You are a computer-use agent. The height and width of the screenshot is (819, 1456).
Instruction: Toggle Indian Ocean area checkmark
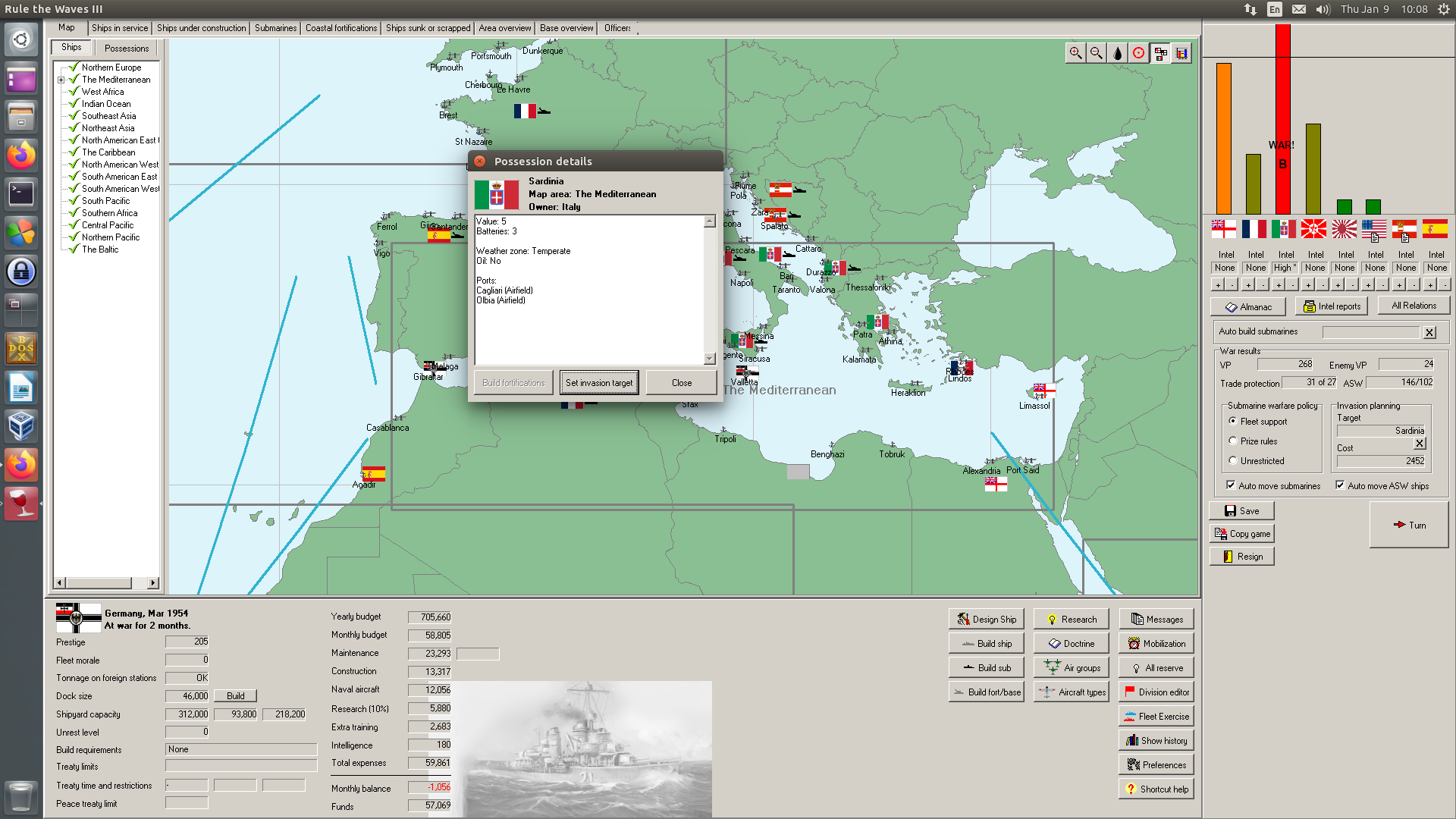tap(74, 103)
